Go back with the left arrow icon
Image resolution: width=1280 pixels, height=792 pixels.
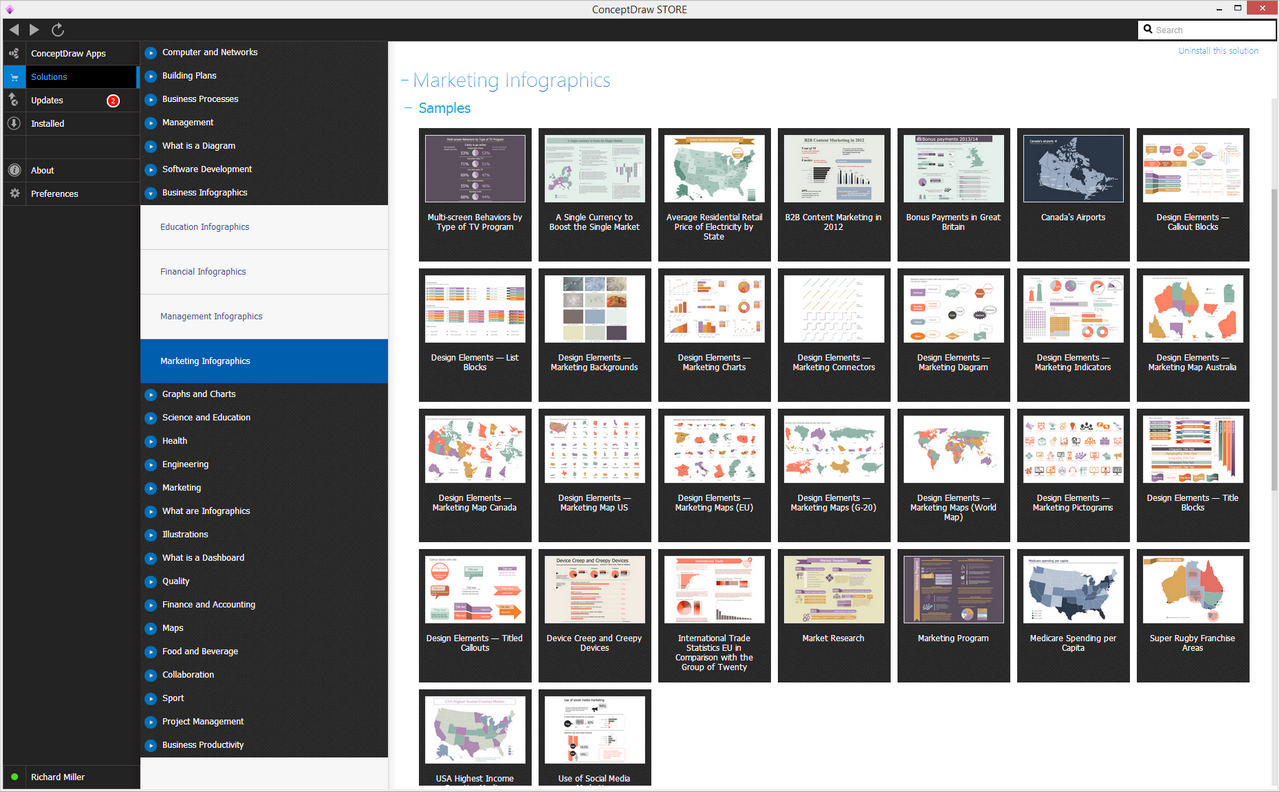point(14,30)
